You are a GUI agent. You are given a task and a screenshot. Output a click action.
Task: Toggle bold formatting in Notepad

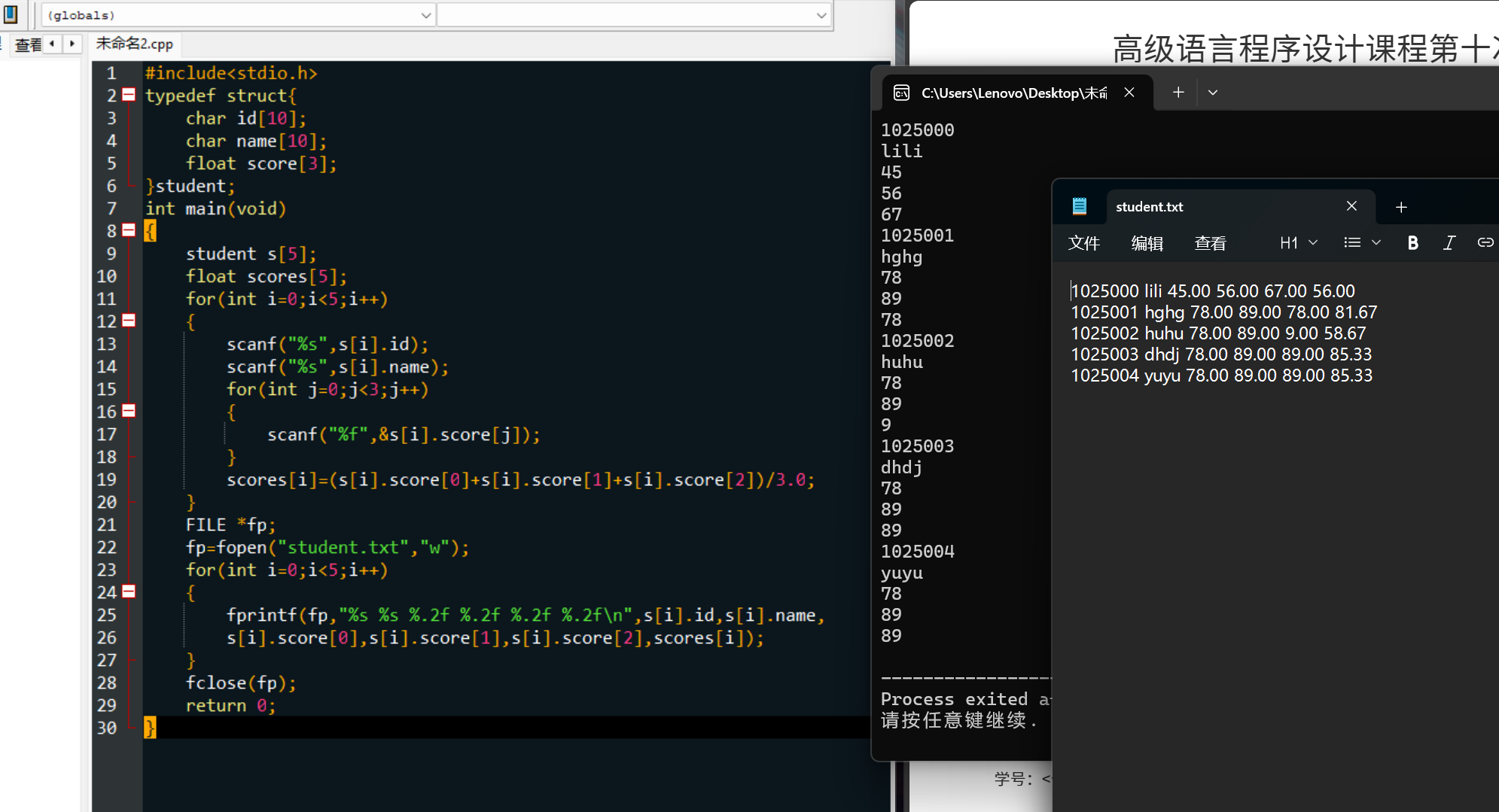point(1412,242)
